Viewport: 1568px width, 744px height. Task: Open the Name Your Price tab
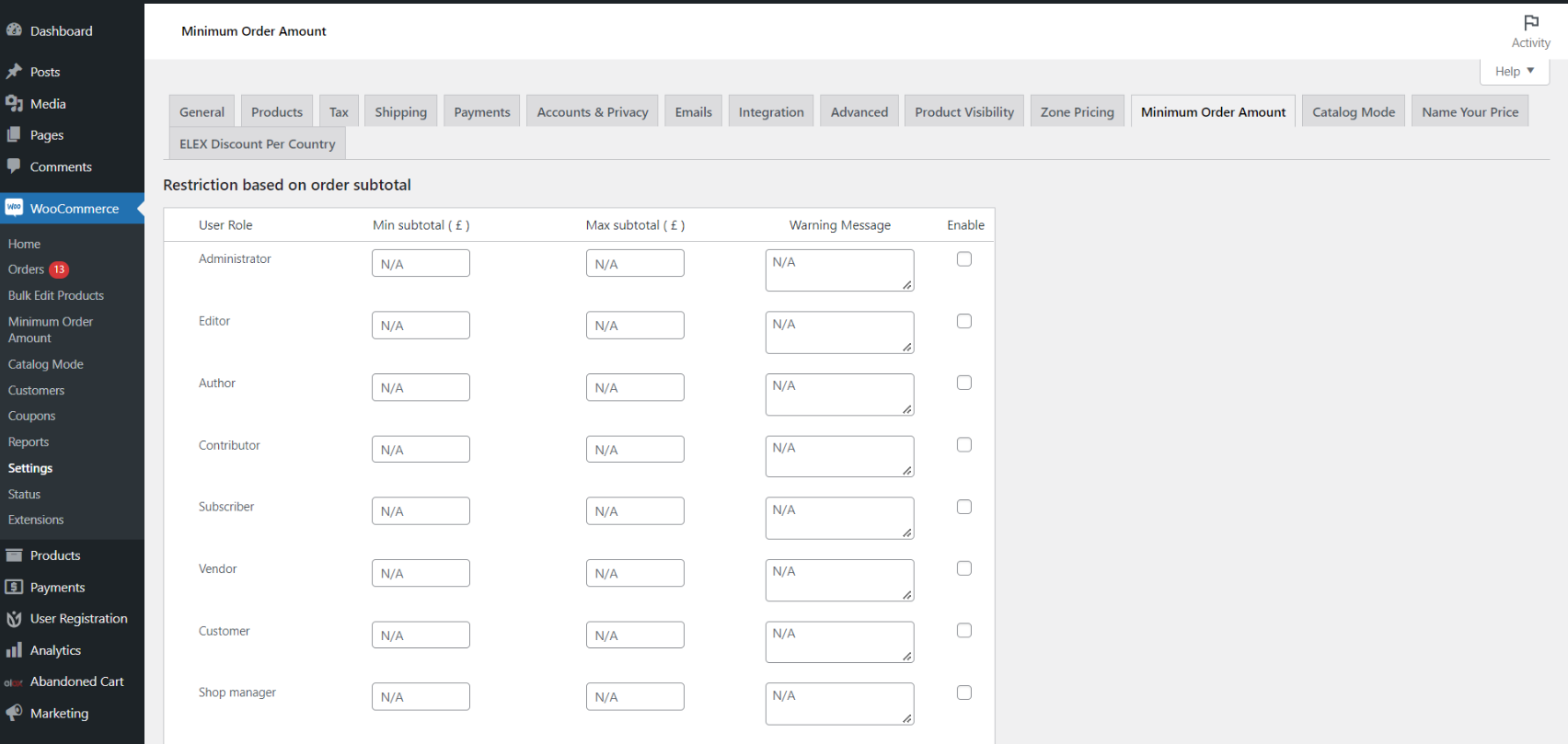click(1470, 111)
